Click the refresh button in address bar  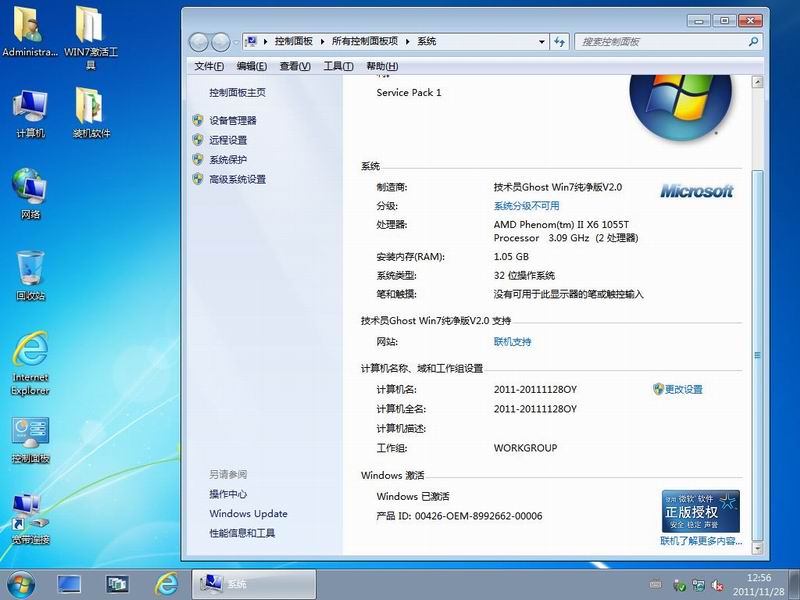tap(560, 42)
